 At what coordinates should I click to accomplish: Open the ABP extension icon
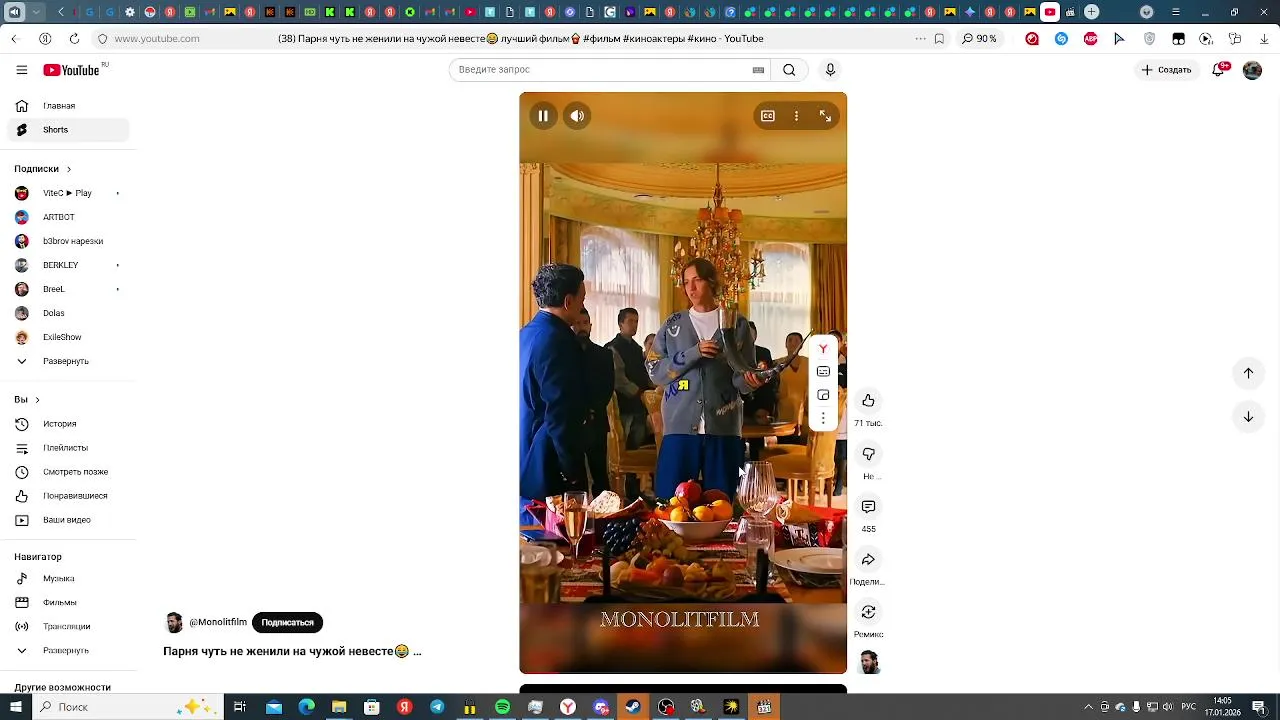point(1091,39)
